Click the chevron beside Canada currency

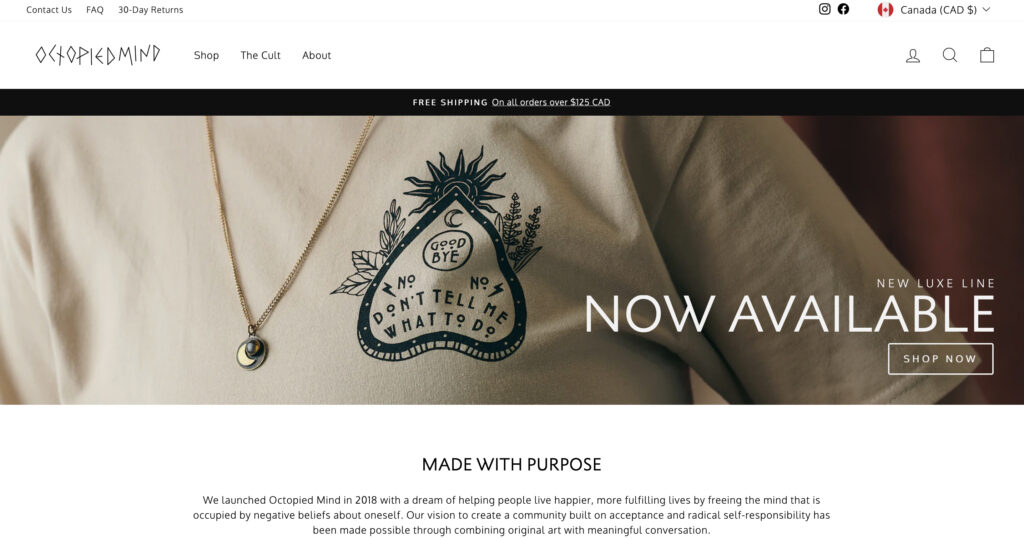[986, 10]
